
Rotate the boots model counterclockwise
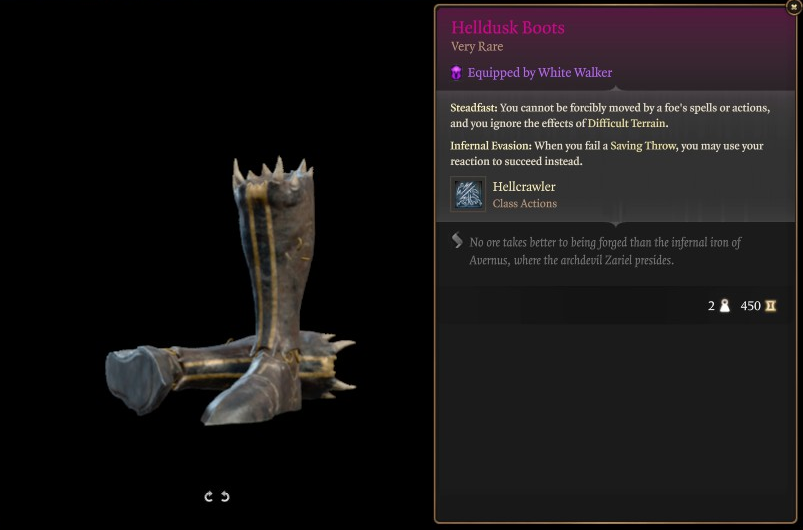click(225, 496)
